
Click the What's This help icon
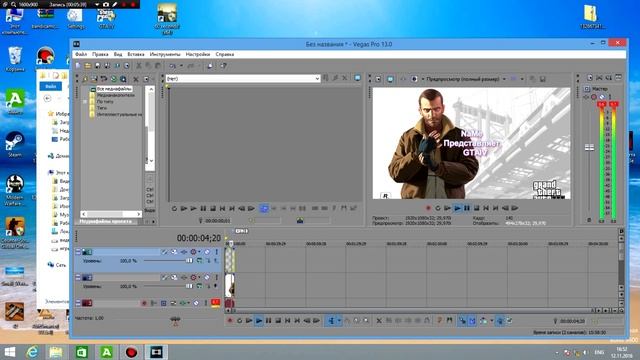click(x=223, y=66)
